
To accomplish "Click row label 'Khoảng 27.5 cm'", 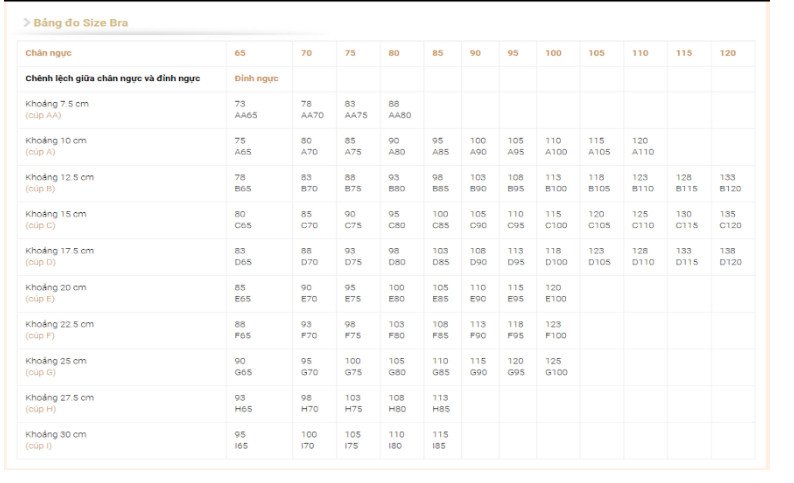I will point(59,398).
